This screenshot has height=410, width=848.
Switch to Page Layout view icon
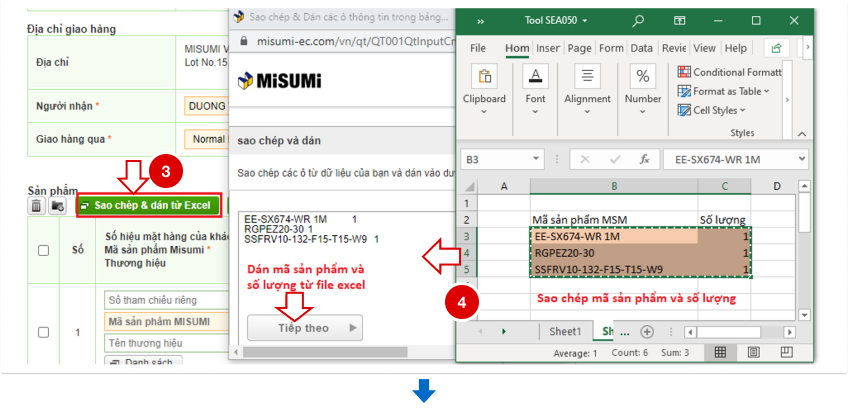coord(753,353)
